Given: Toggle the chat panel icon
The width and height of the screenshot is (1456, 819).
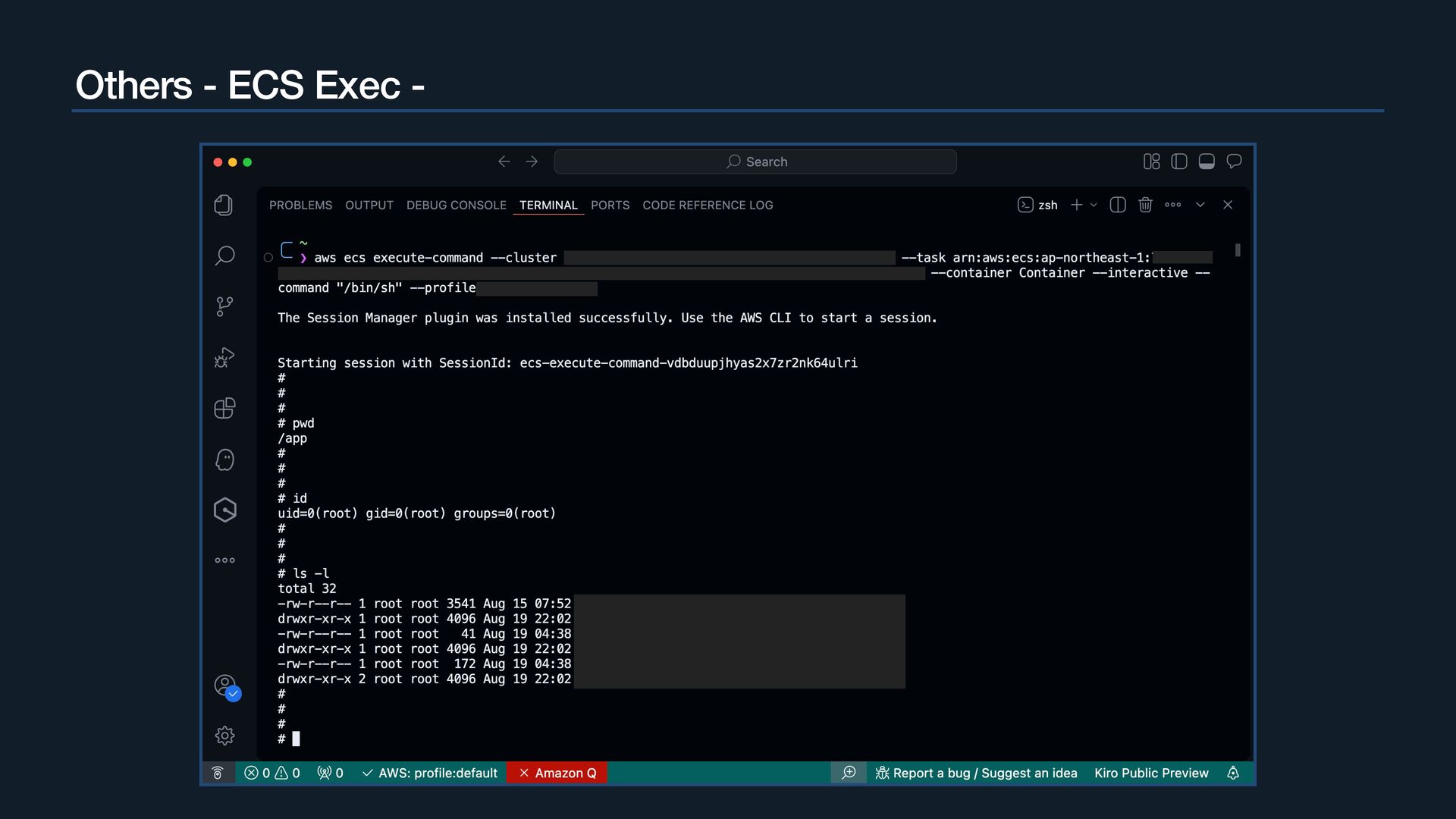Looking at the screenshot, I should click(1234, 162).
